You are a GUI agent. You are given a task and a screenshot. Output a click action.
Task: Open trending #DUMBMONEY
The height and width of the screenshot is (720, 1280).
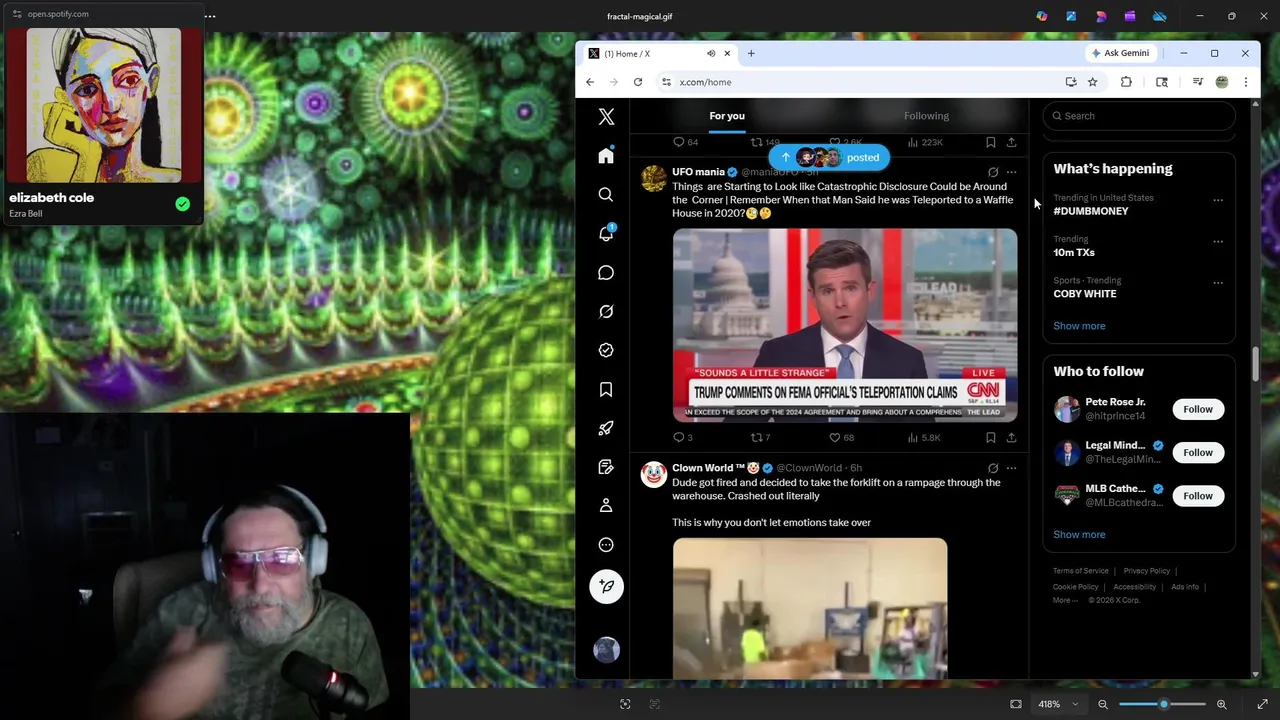pyautogui.click(x=1090, y=211)
